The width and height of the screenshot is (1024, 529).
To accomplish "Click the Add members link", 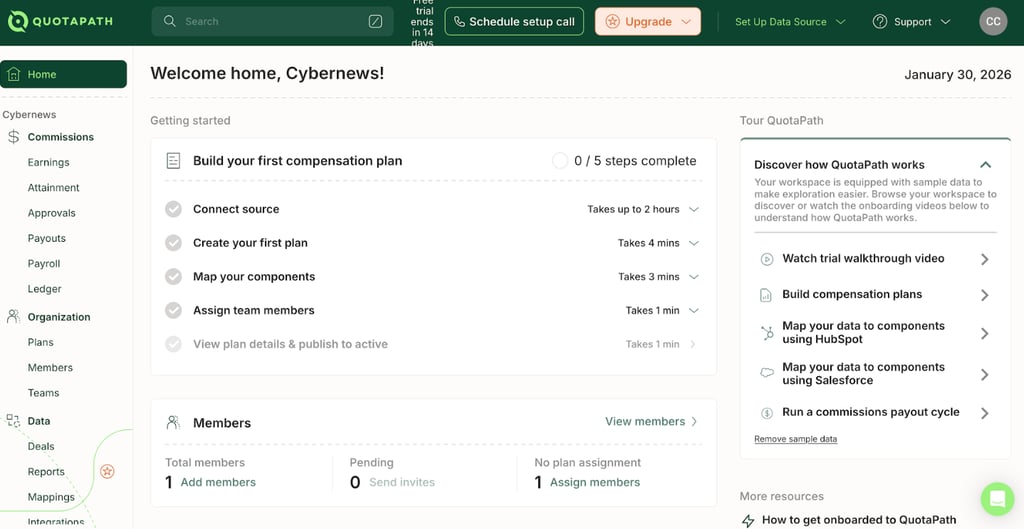I will [218, 482].
